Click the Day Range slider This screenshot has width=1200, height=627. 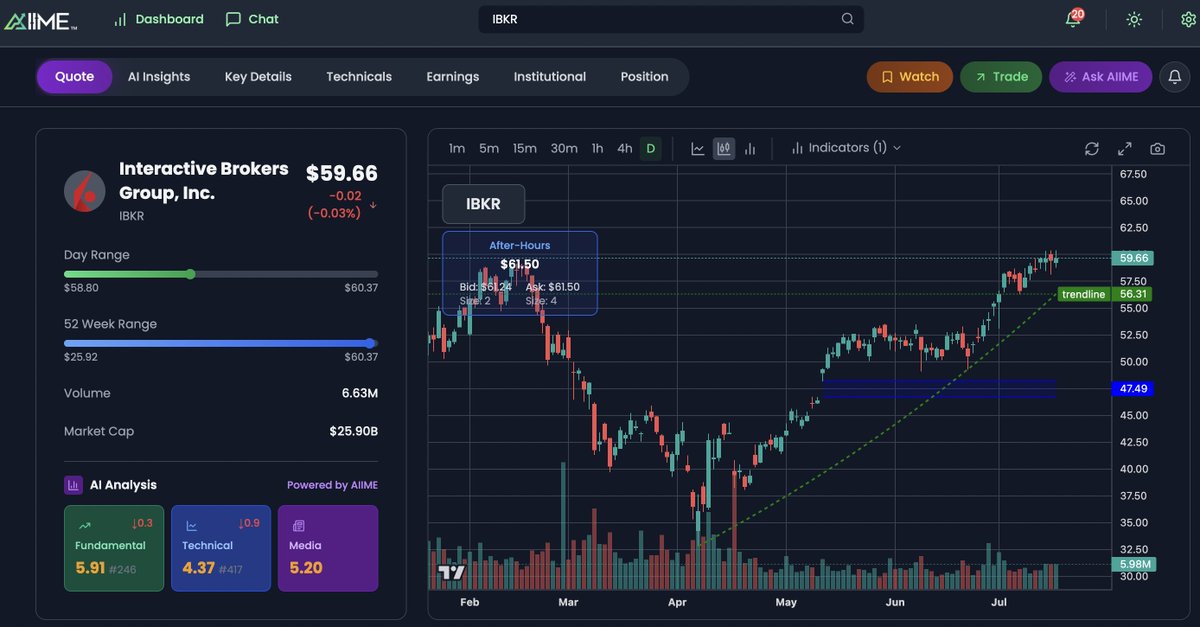coord(221,274)
